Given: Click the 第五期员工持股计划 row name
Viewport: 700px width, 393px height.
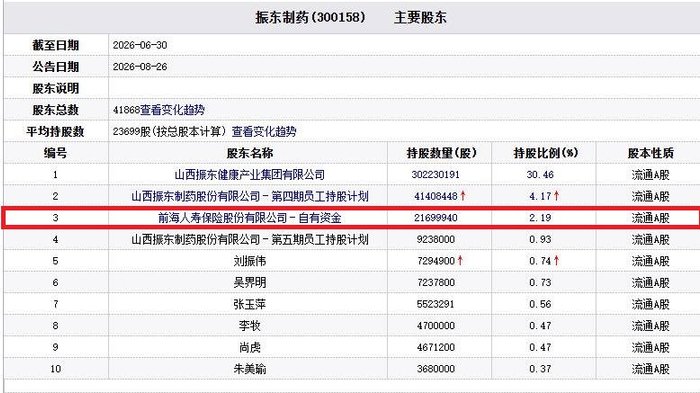Looking at the screenshot, I should pyautogui.click(x=250, y=239).
